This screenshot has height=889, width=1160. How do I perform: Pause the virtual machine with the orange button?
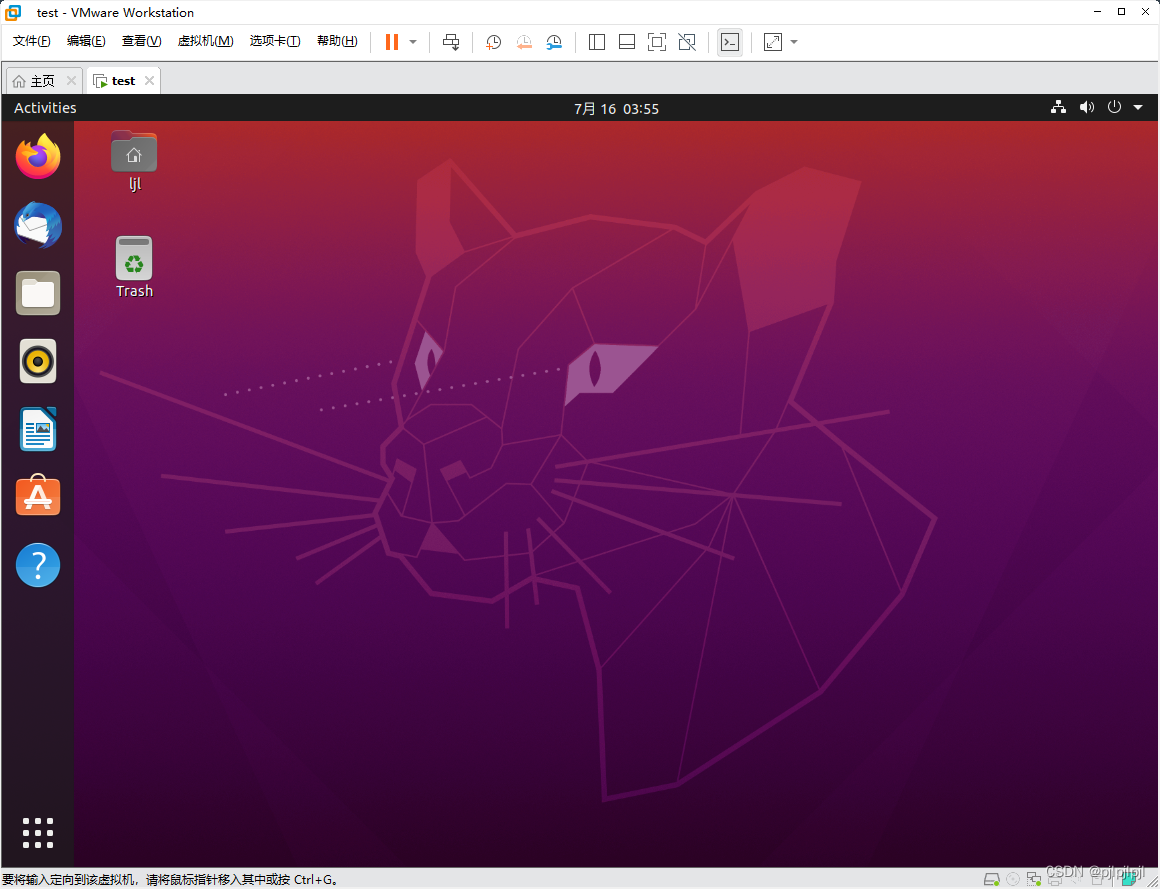click(x=392, y=42)
